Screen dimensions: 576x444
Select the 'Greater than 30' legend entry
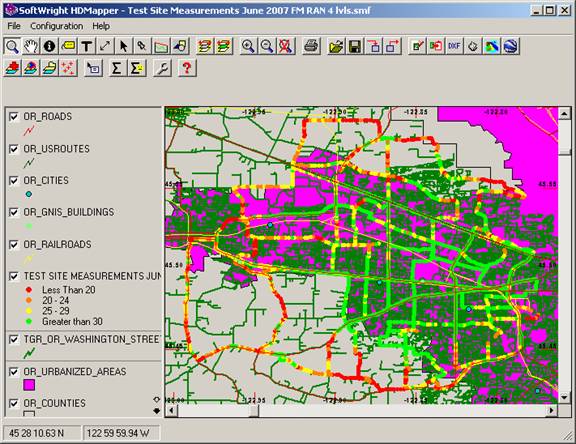tap(72, 322)
